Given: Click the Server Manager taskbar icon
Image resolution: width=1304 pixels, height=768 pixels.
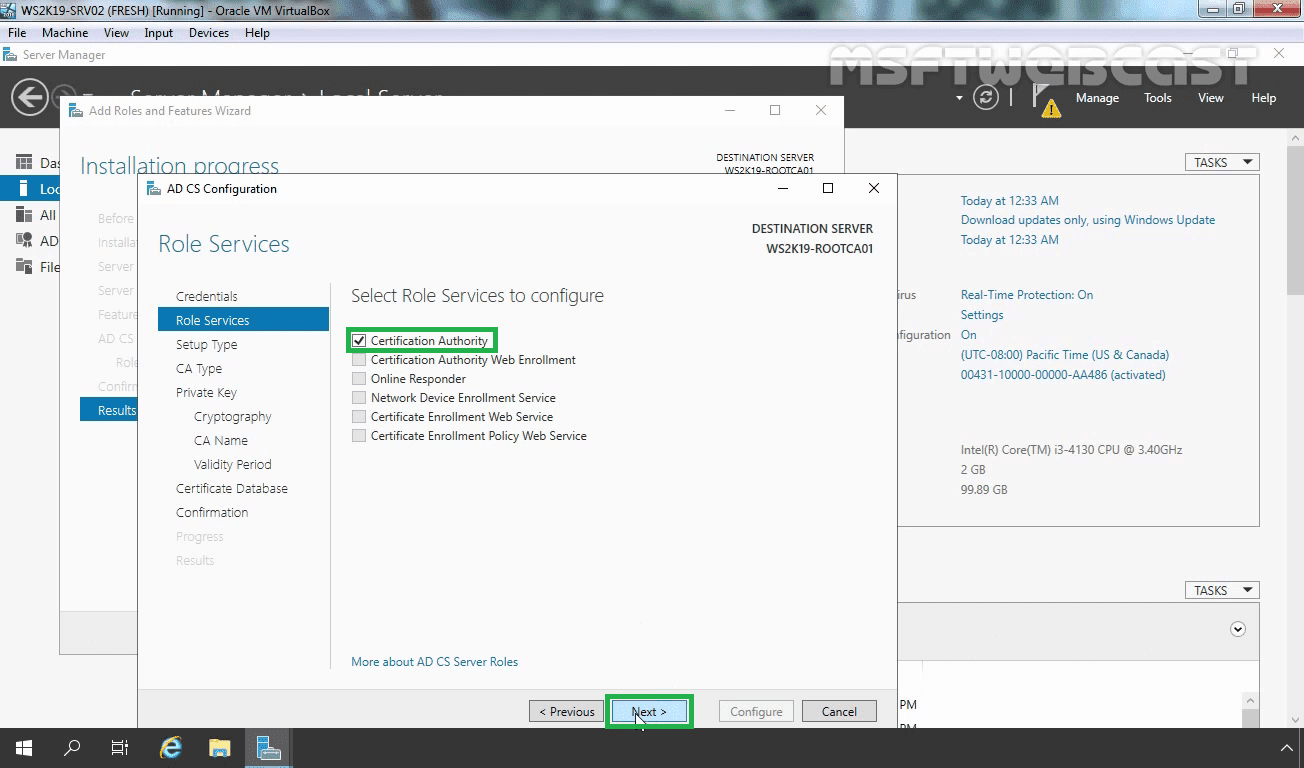Looking at the screenshot, I should click(x=268, y=747).
